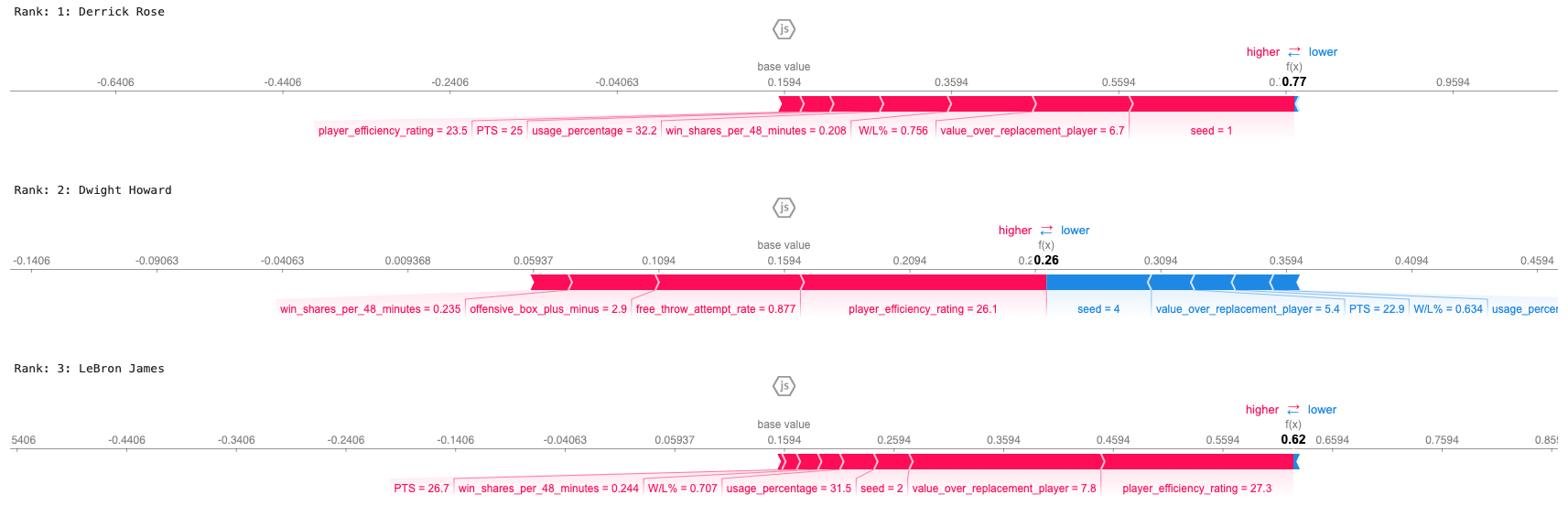The image size is (1568, 527).
Task: Click the 'Rank: 1: Derrick Rose' heading
Action: click(90, 12)
